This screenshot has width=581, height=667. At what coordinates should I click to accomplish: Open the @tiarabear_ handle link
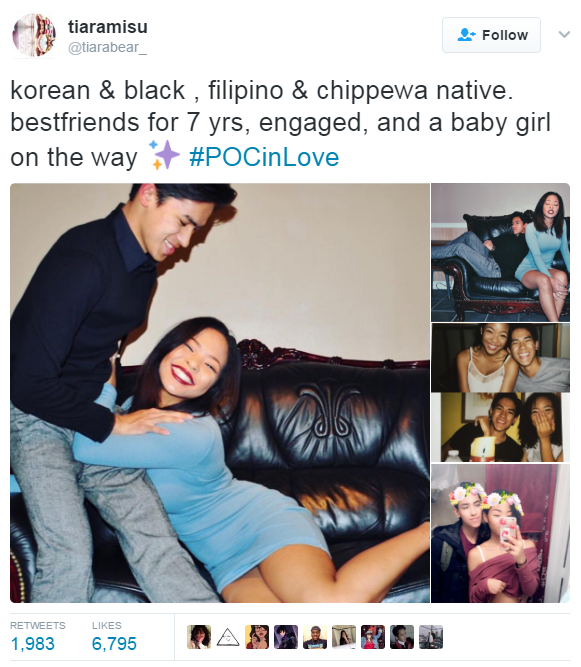pos(108,47)
